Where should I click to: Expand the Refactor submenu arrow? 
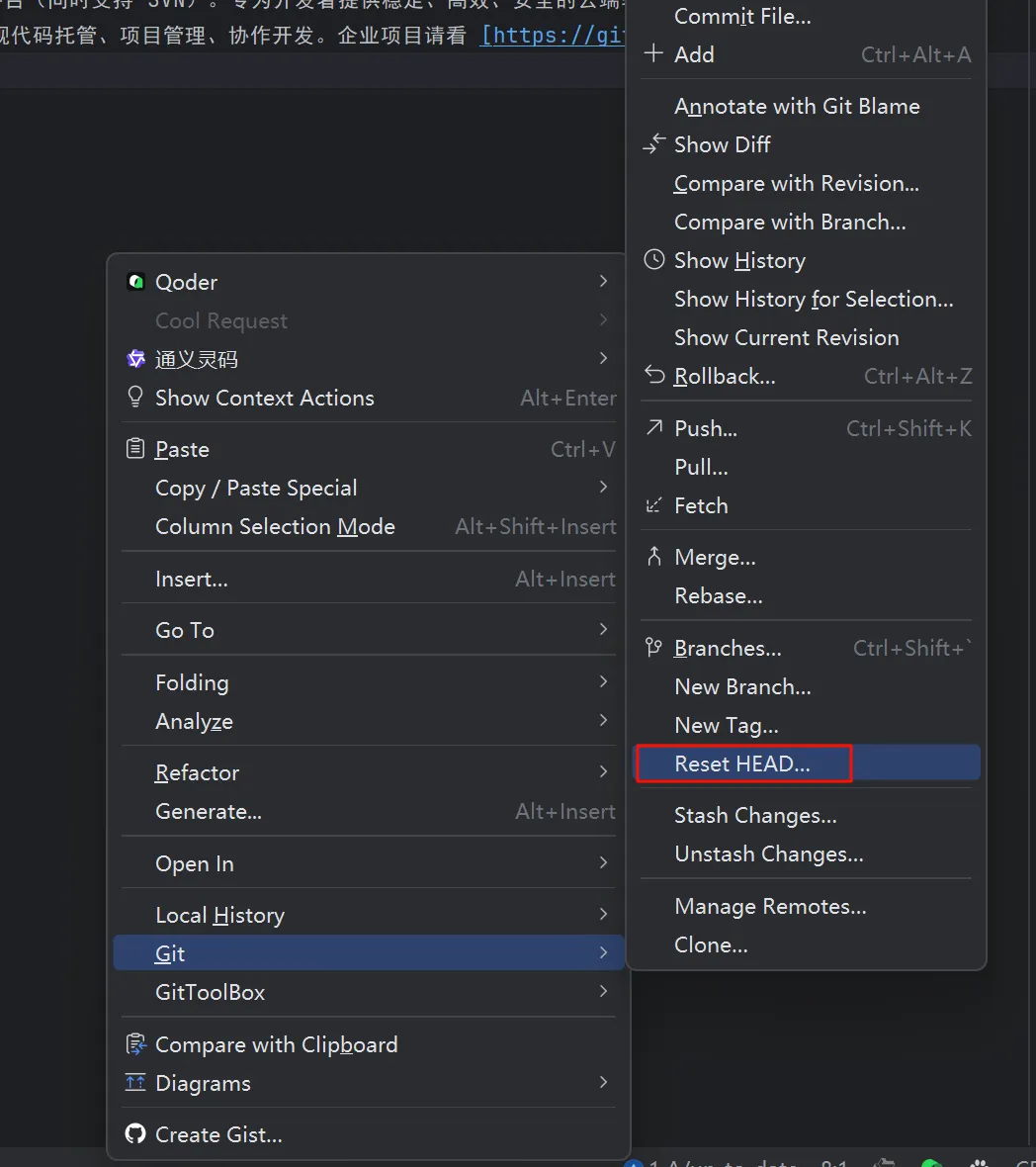(x=603, y=772)
